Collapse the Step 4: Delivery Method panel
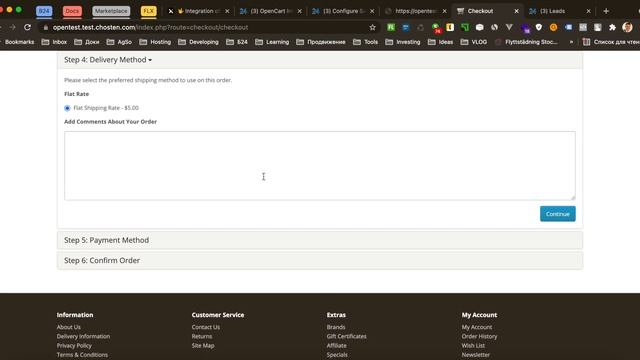The width and height of the screenshot is (640, 360). point(108,60)
